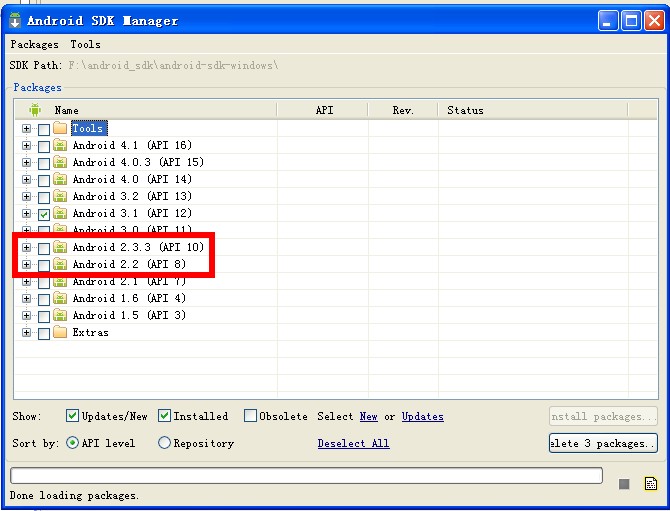This screenshot has height=511, width=670.
Task: Select the Android 4.0.3 (API 15) row text
Action: 138,162
